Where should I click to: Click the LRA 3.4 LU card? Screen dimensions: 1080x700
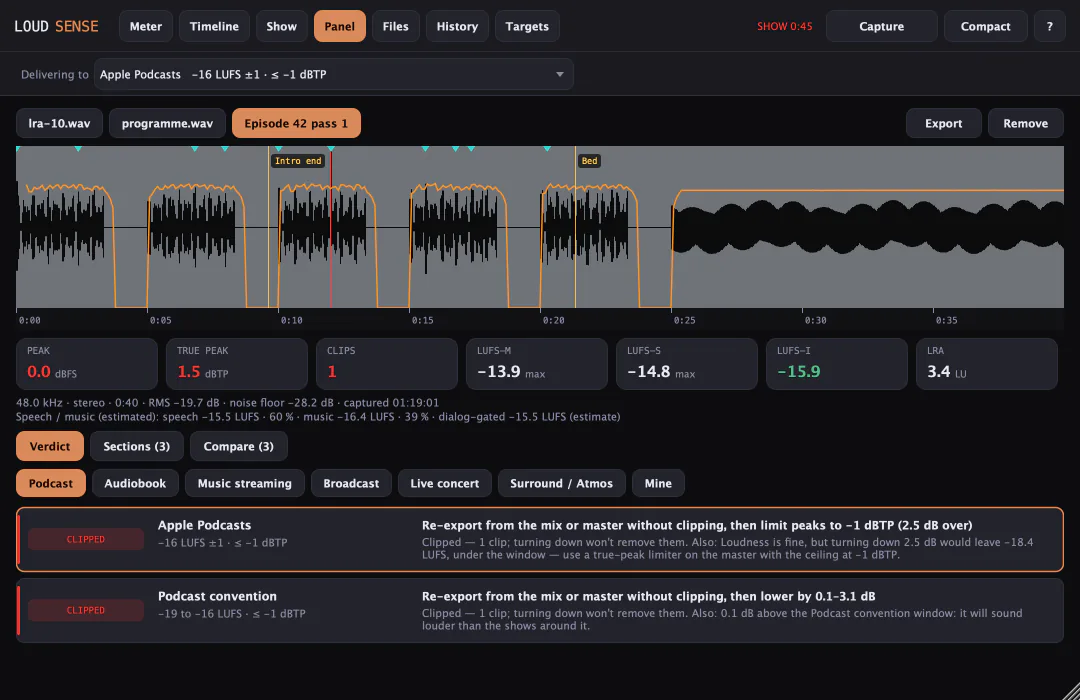tap(987, 364)
